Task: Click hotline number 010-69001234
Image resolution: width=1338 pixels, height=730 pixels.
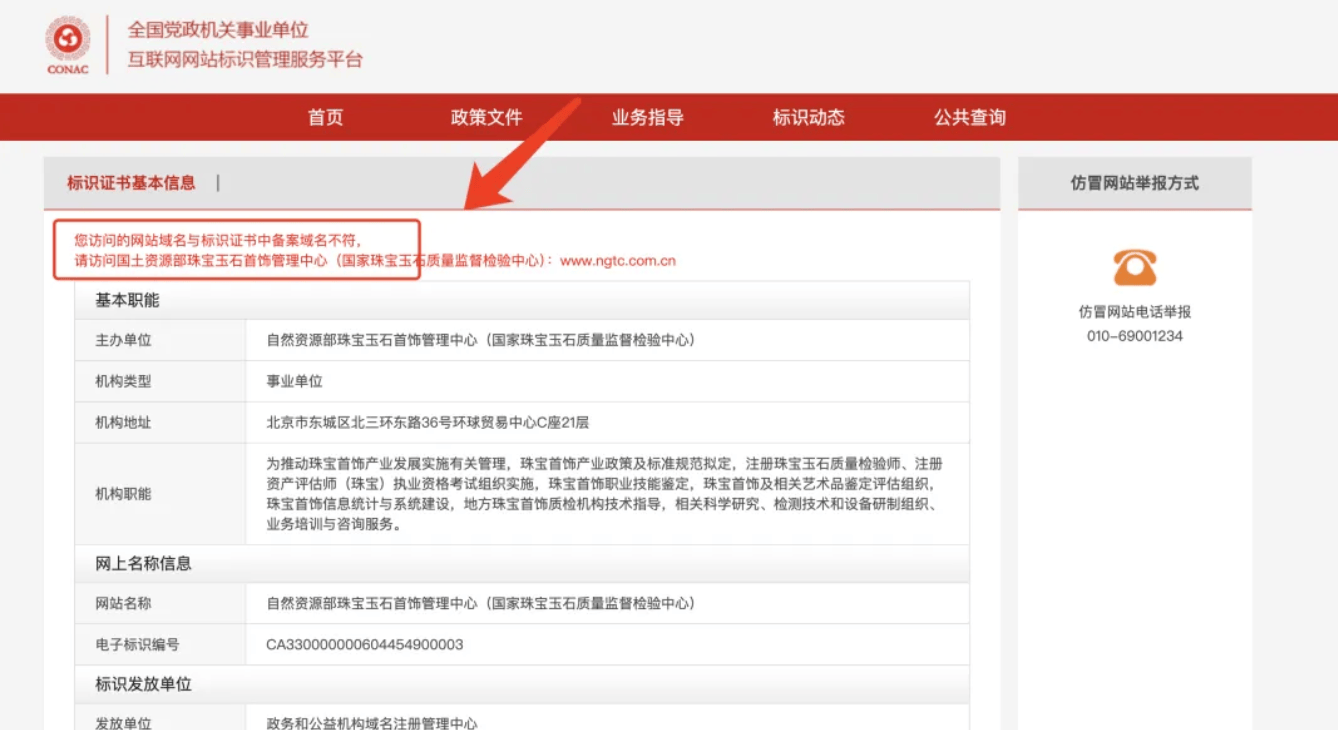Action: [x=1134, y=336]
